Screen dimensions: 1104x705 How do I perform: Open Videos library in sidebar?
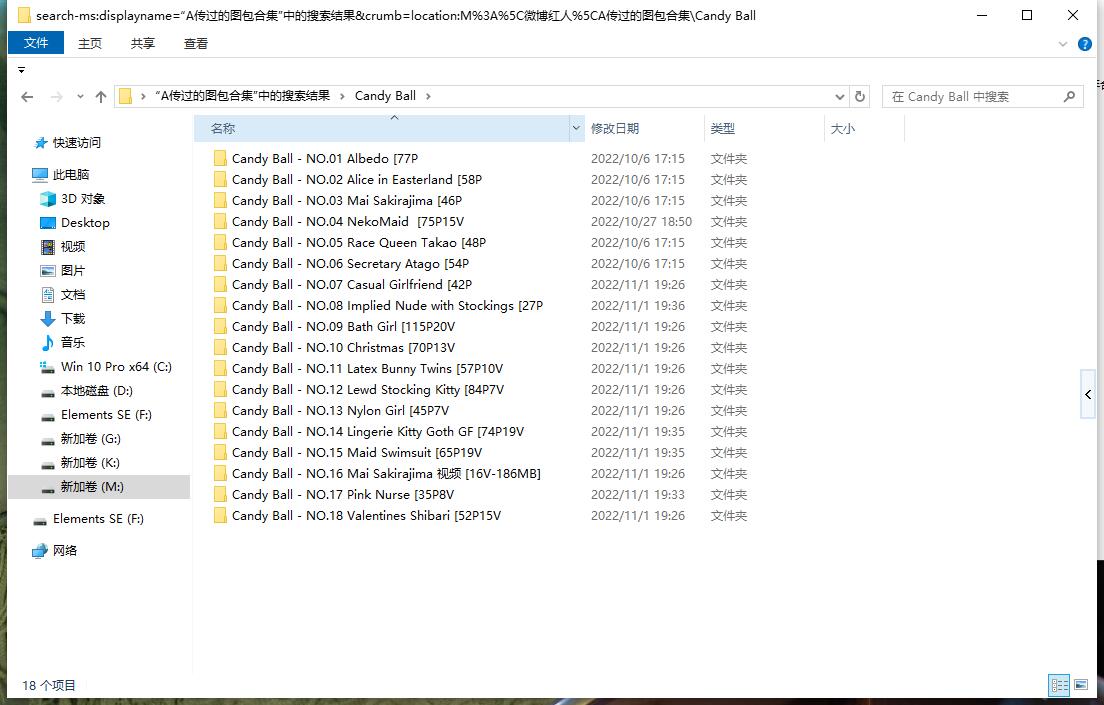pyautogui.click(x=63, y=247)
